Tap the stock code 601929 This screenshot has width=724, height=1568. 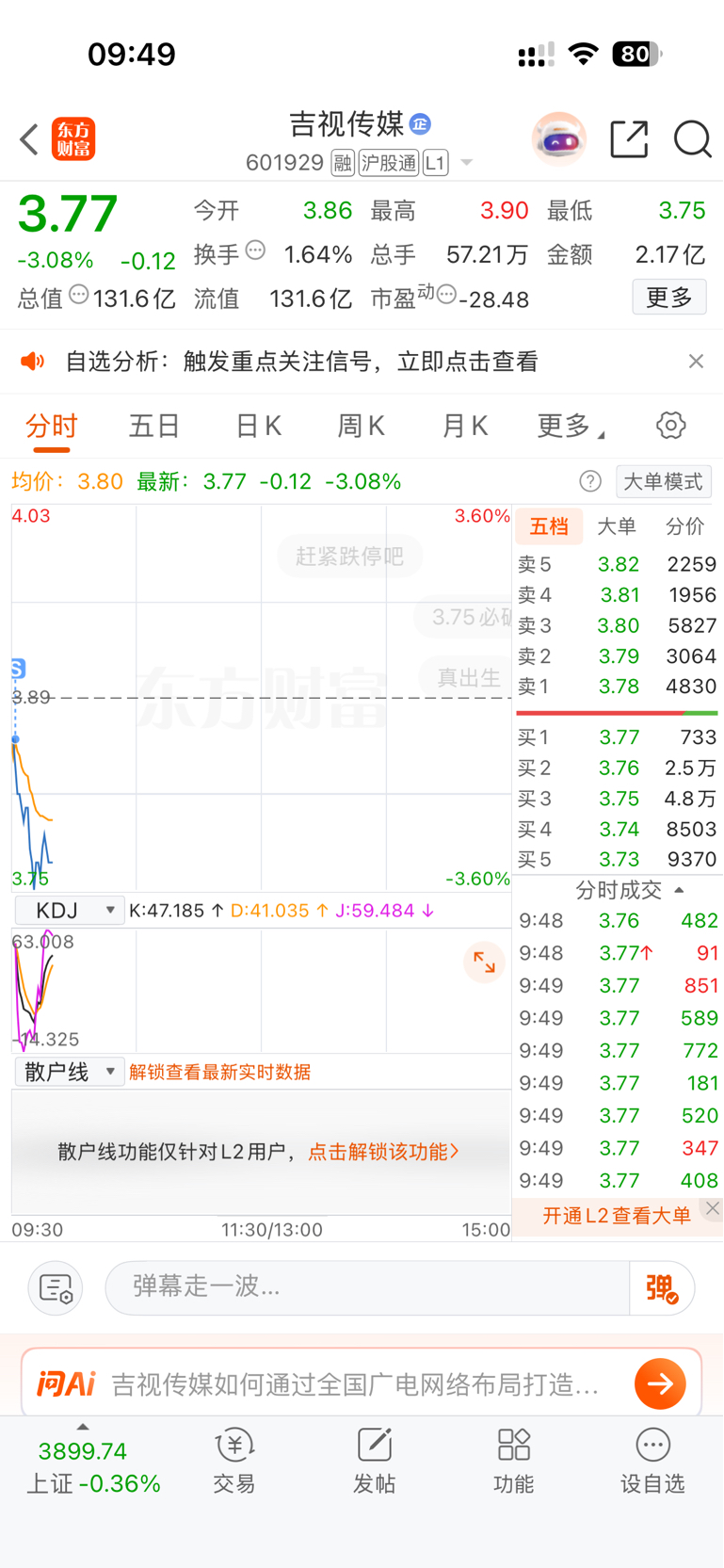[x=284, y=163]
